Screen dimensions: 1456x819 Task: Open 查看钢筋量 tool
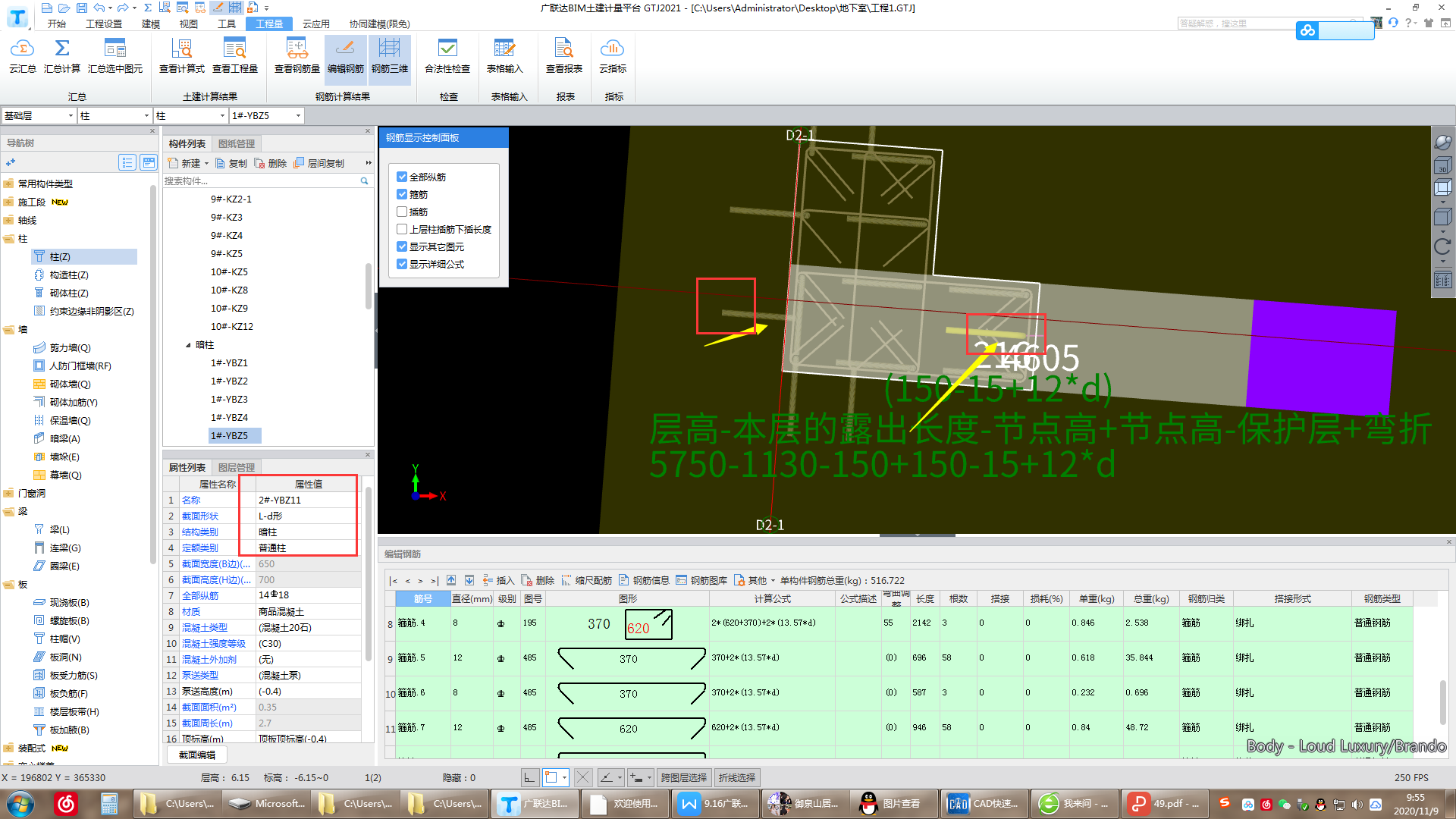[297, 56]
